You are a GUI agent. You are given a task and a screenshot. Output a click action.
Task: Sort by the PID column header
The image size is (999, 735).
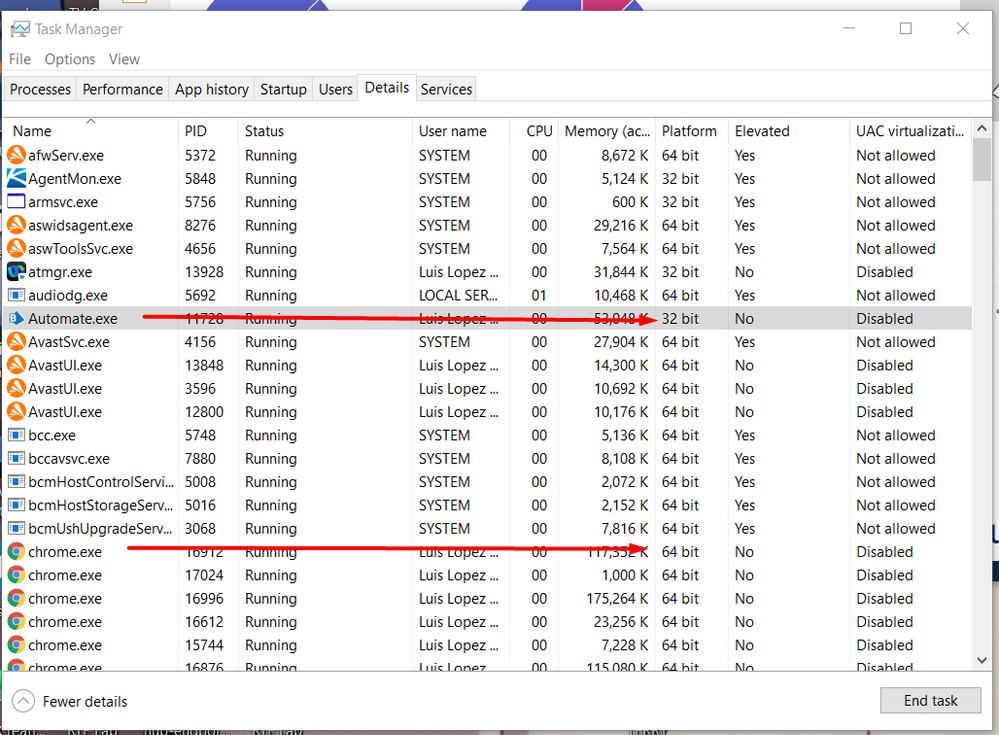[x=208, y=131]
